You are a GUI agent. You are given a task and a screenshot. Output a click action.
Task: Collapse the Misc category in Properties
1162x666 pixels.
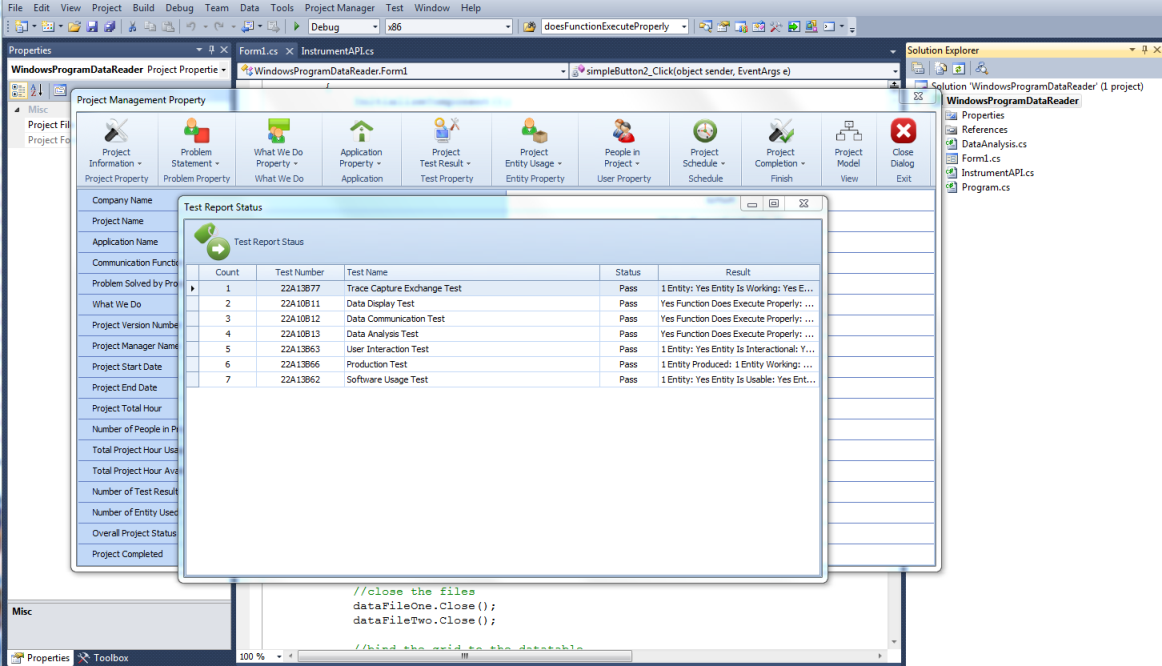click(x=18, y=110)
